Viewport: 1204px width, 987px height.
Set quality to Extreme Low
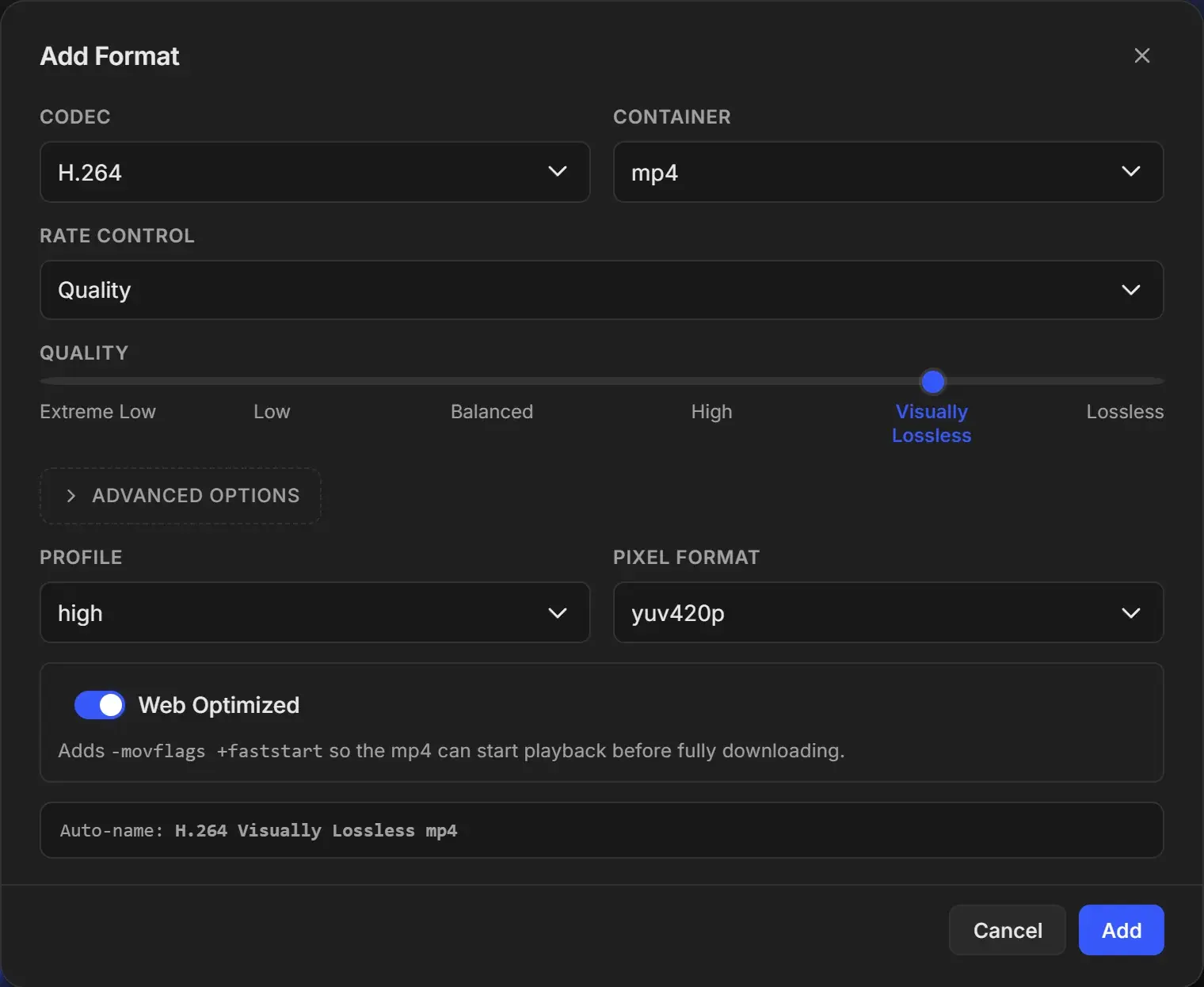97,412
